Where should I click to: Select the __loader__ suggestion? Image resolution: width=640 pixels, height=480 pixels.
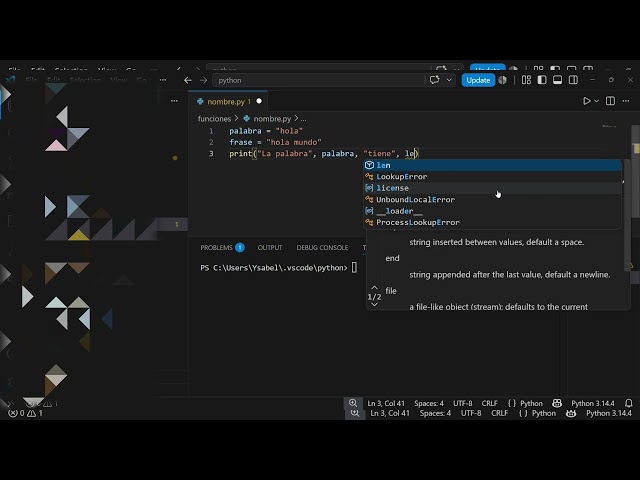pyautogui.click(x=493, y=211)
